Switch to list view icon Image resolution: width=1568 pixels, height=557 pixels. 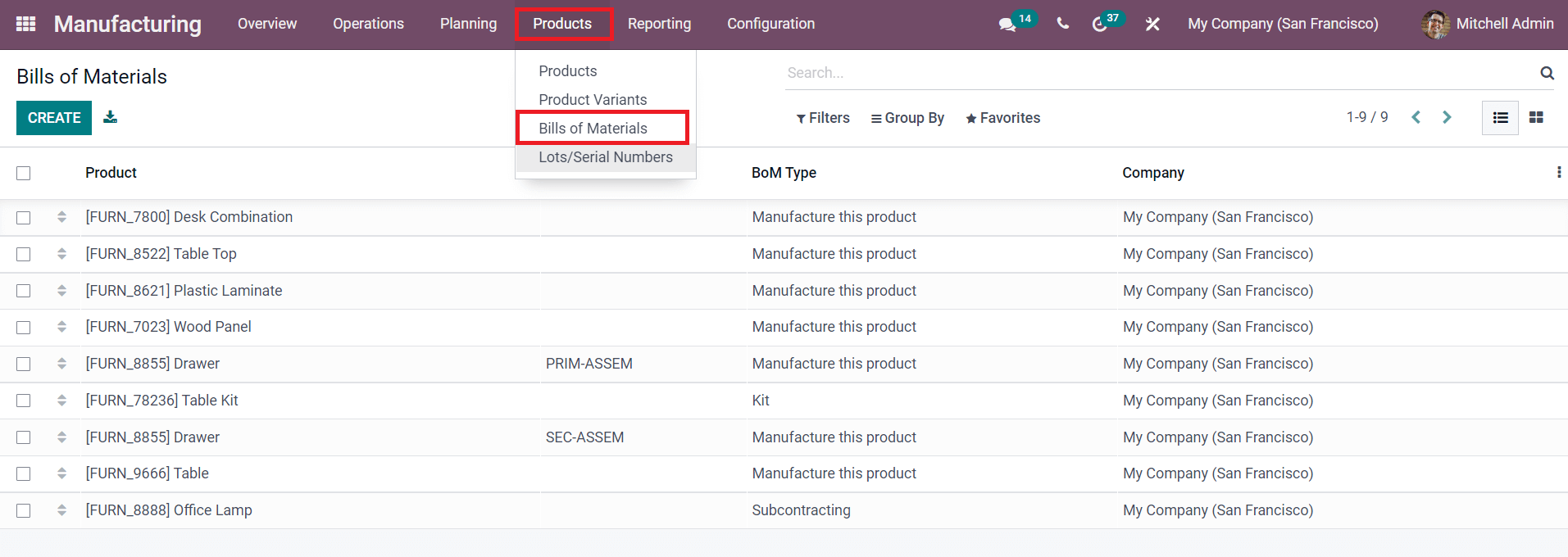pos(1500,118)
